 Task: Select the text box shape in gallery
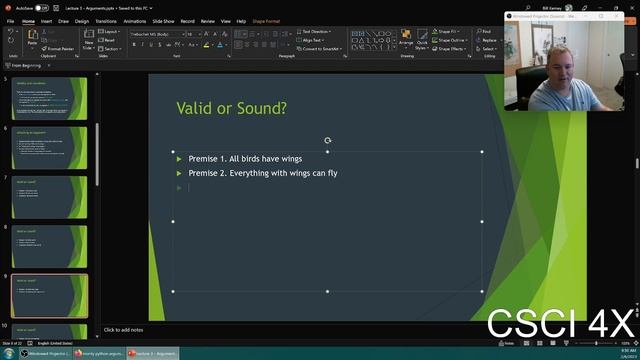pos(354,33)
